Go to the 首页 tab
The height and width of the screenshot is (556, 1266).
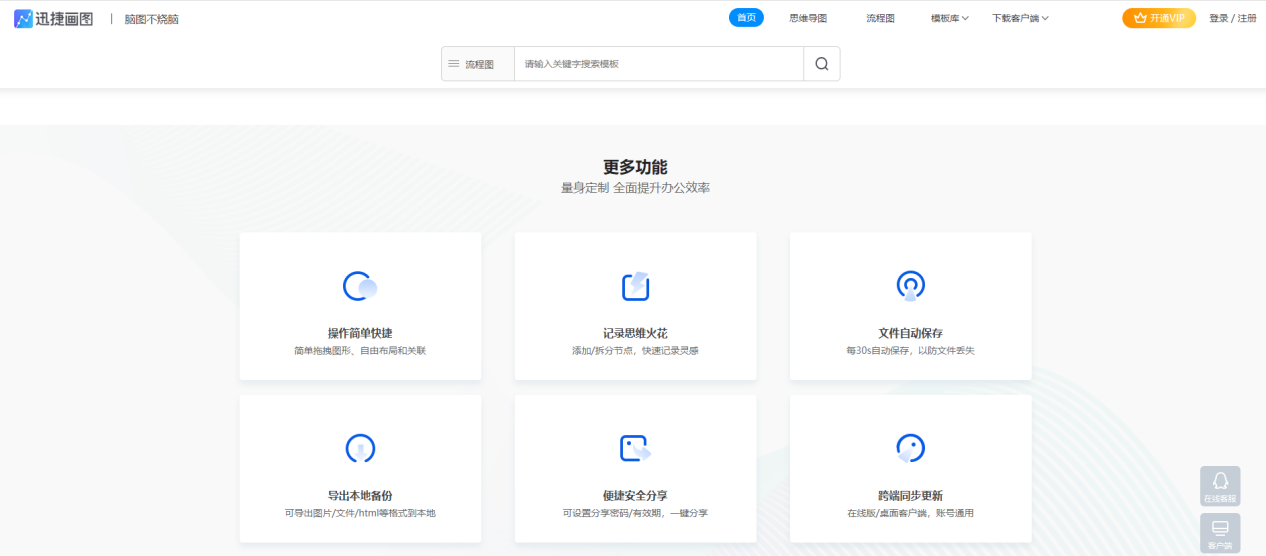click(x=746, y=17)
